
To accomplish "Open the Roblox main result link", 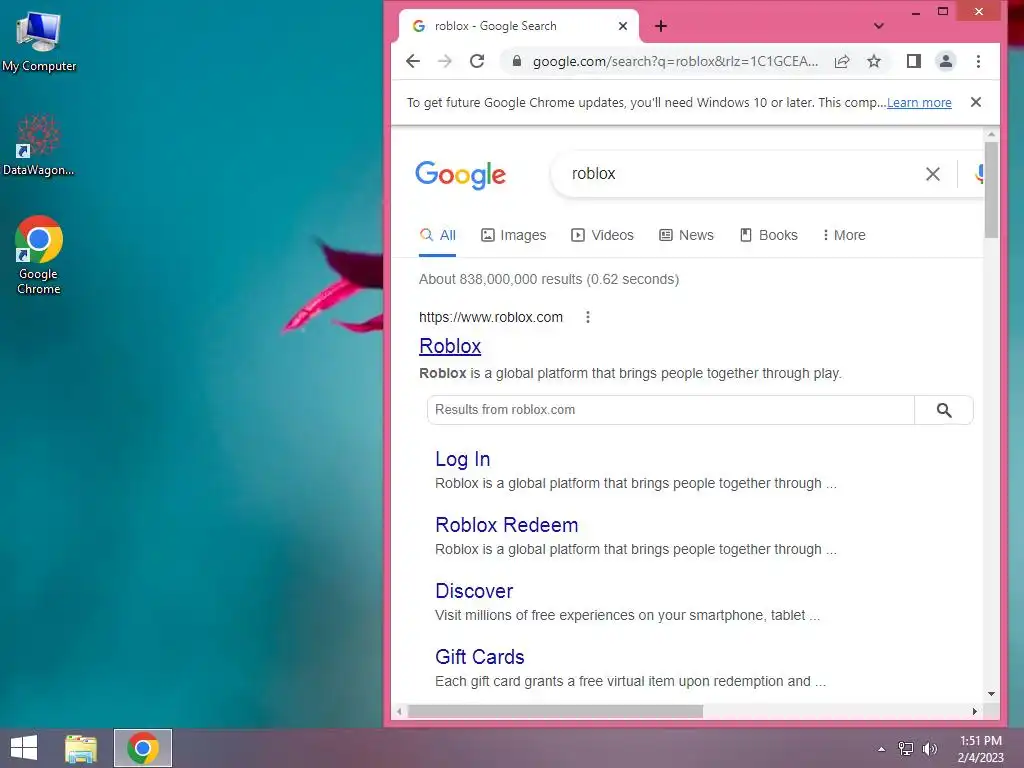I will click(450, 346).
